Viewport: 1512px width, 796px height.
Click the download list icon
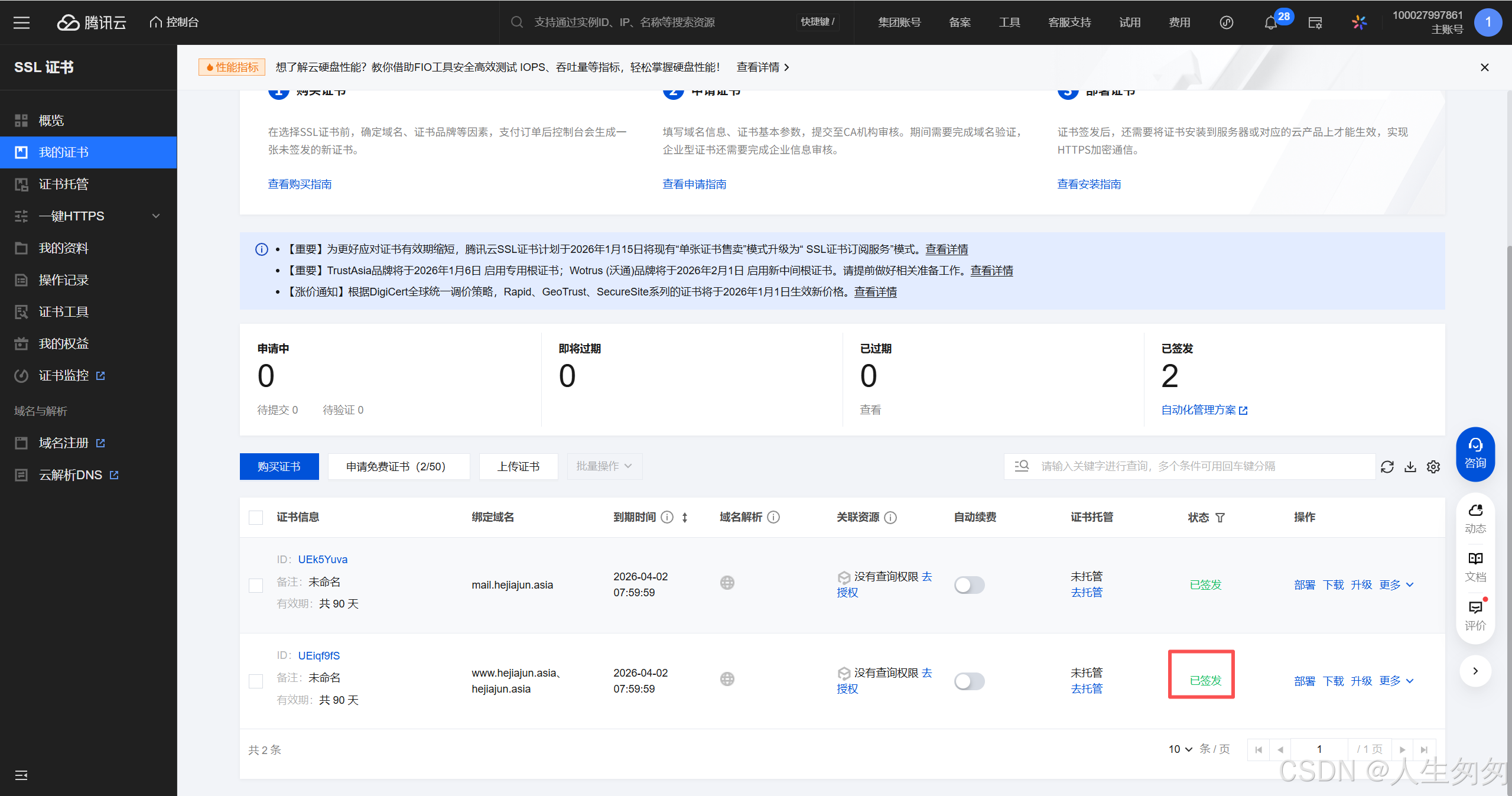coord(1410,467)
